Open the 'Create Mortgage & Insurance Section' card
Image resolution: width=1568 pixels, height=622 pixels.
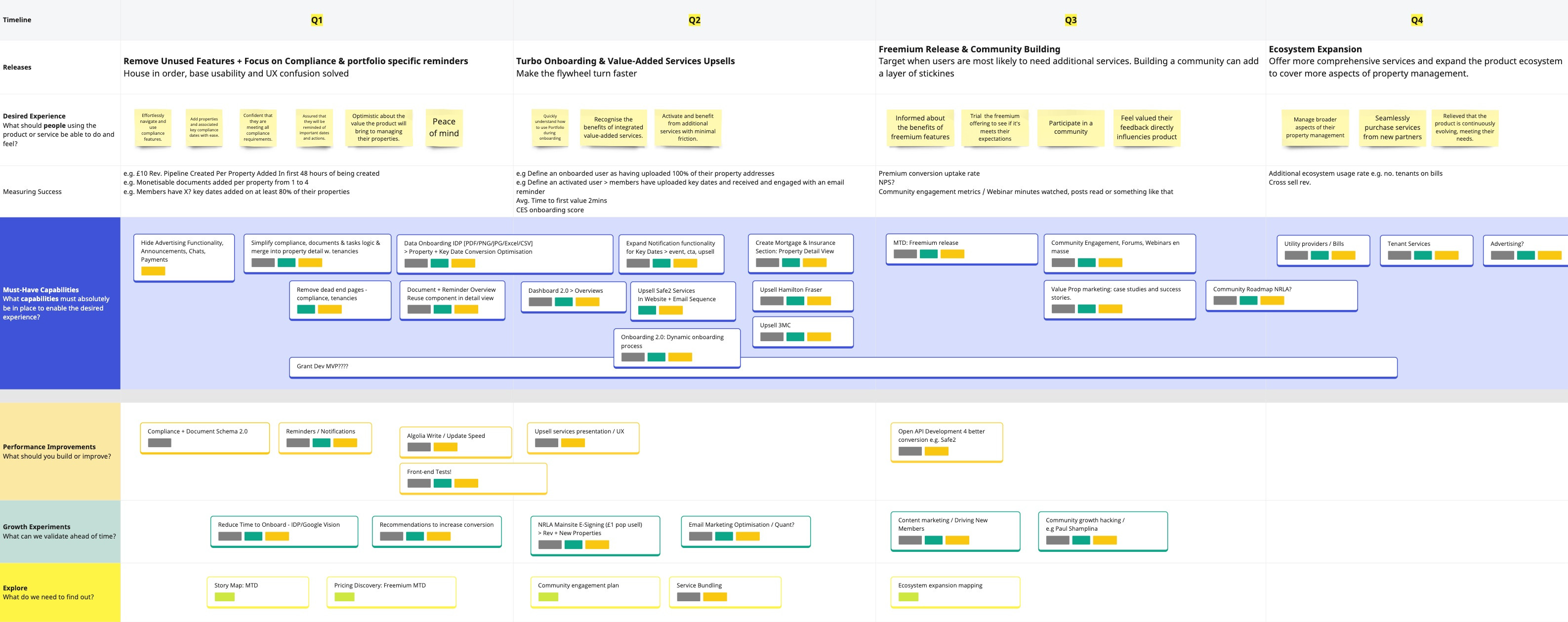[800, 254]
